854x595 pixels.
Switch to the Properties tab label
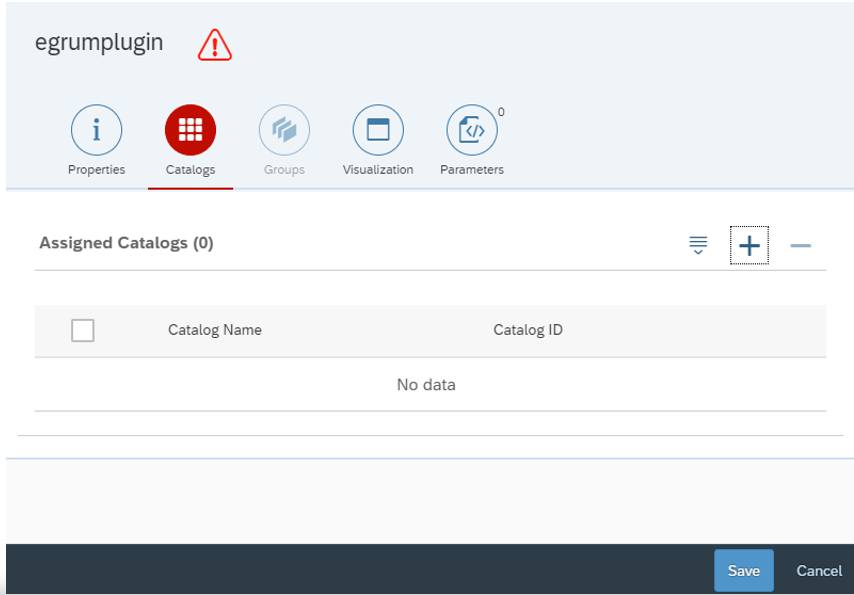tap(96, 169)
